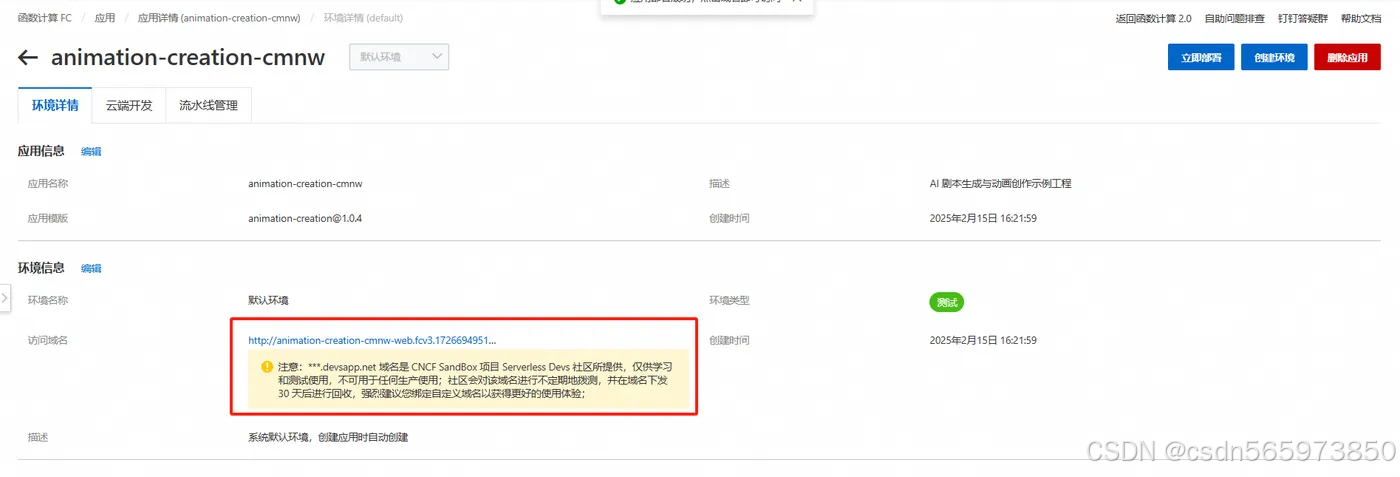Image resolution: width=1400 pixels, height=477 pixels.
Task: Switch to the 云端开发 tab
Action: [129, 105]
